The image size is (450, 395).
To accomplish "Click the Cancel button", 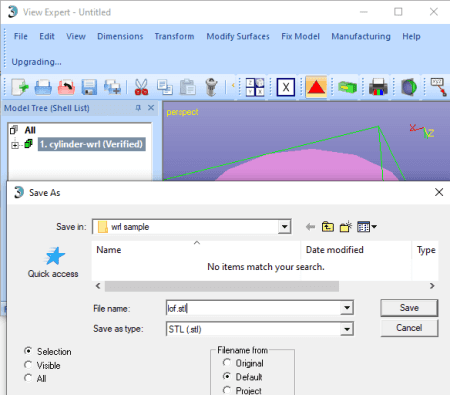I will (x=409, y=328).
